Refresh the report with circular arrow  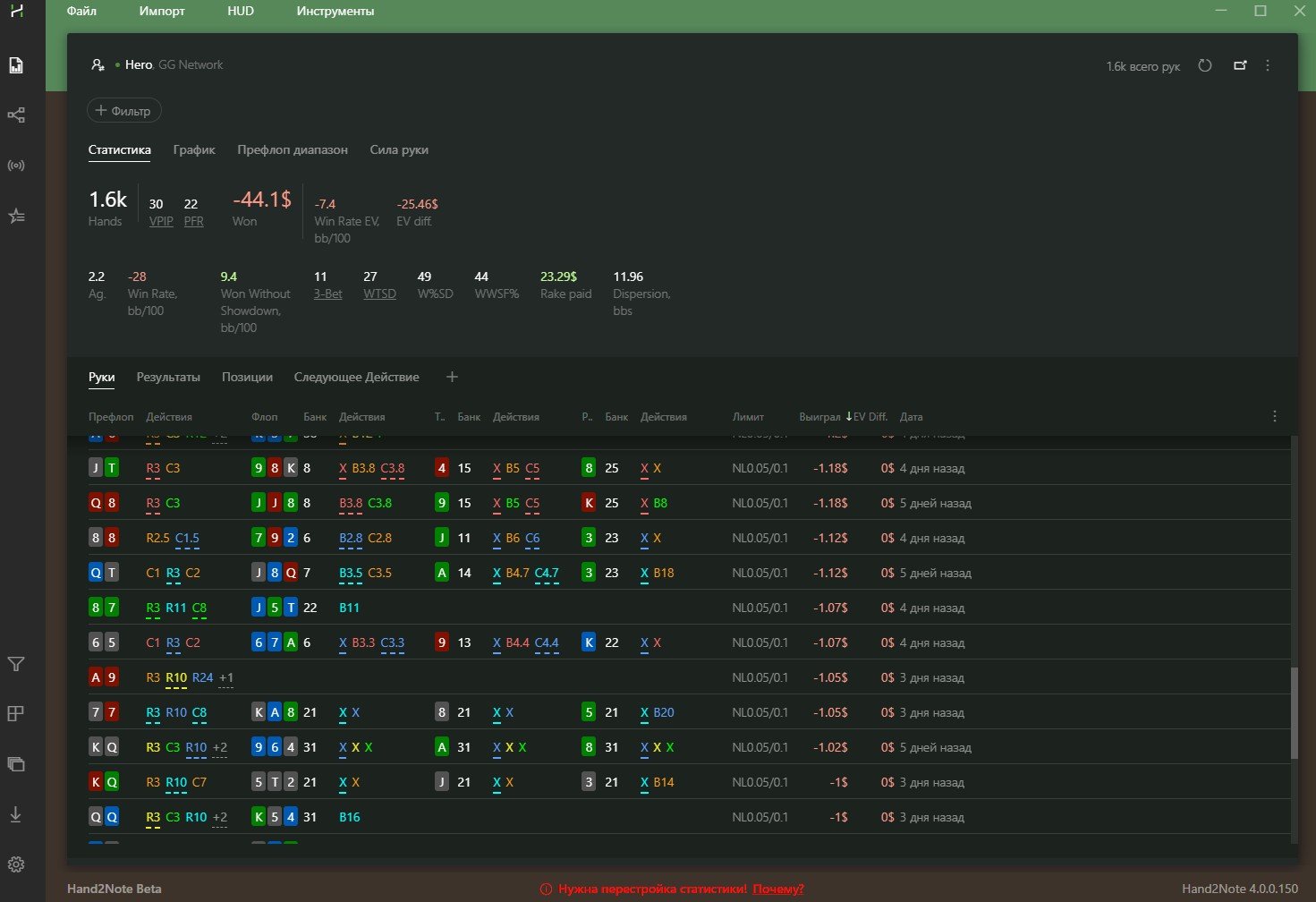pos(1205,65)
